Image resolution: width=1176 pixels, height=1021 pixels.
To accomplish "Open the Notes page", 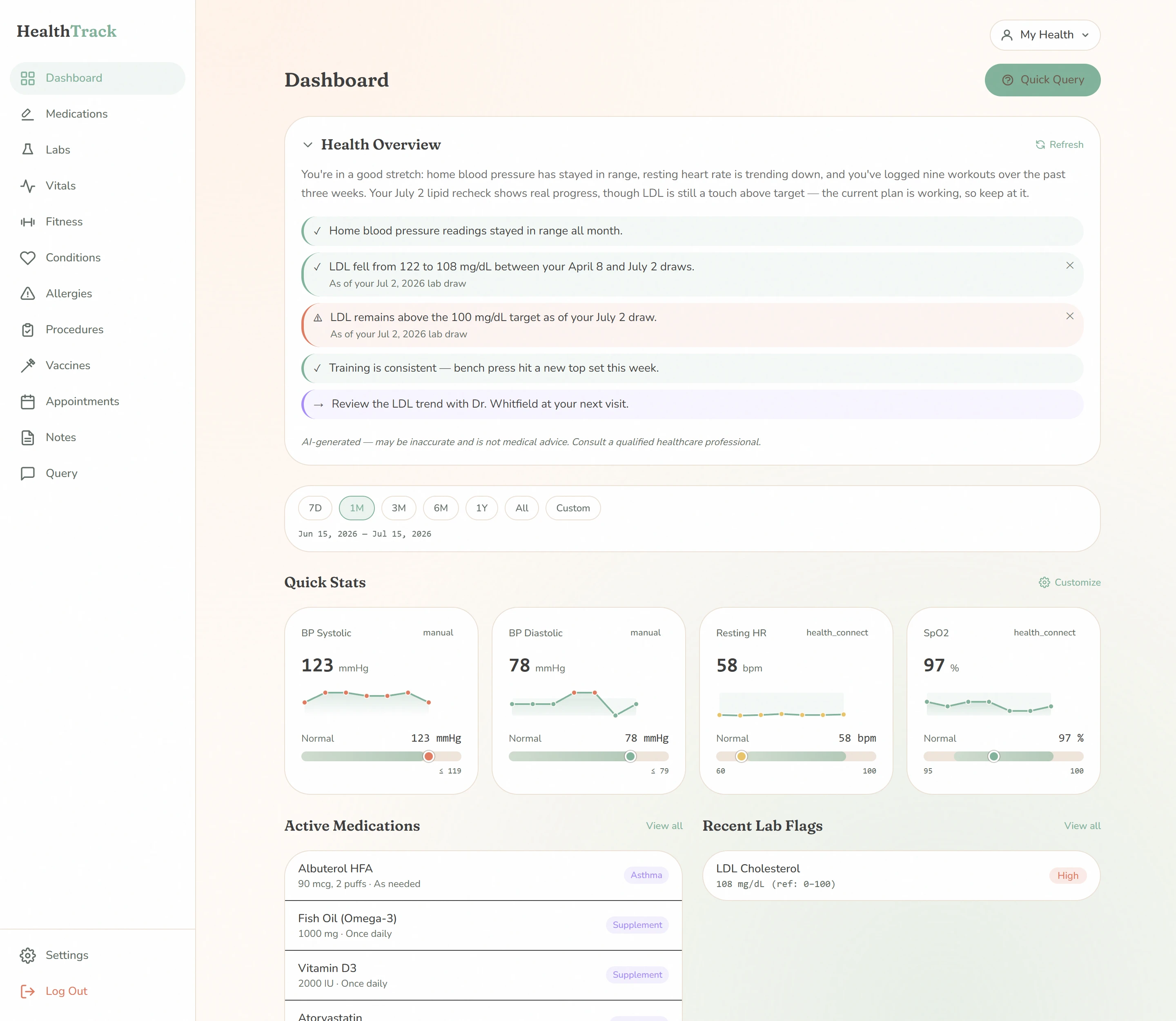I will [x=98, y=437].
